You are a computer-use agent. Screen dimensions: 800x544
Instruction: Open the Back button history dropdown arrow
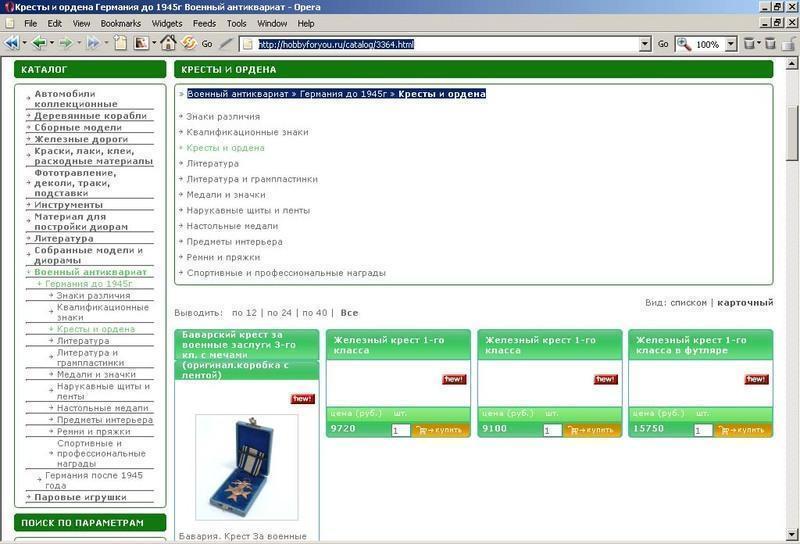point(51,43)
